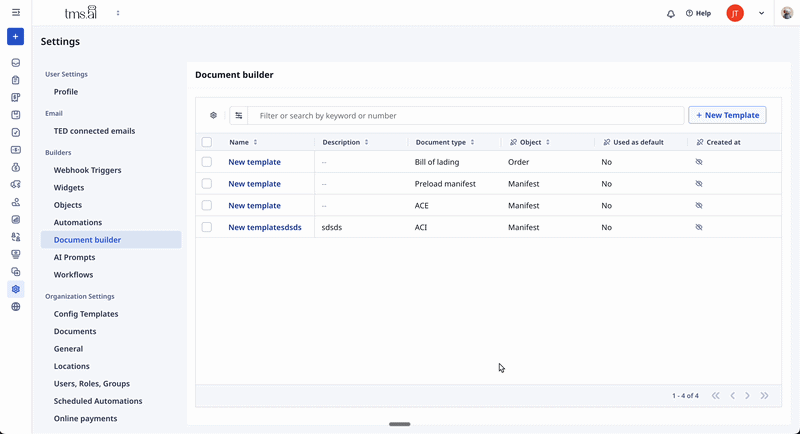Check the Bill of lading row checkbox
The image size is (800, 434).
click(207, 162)
